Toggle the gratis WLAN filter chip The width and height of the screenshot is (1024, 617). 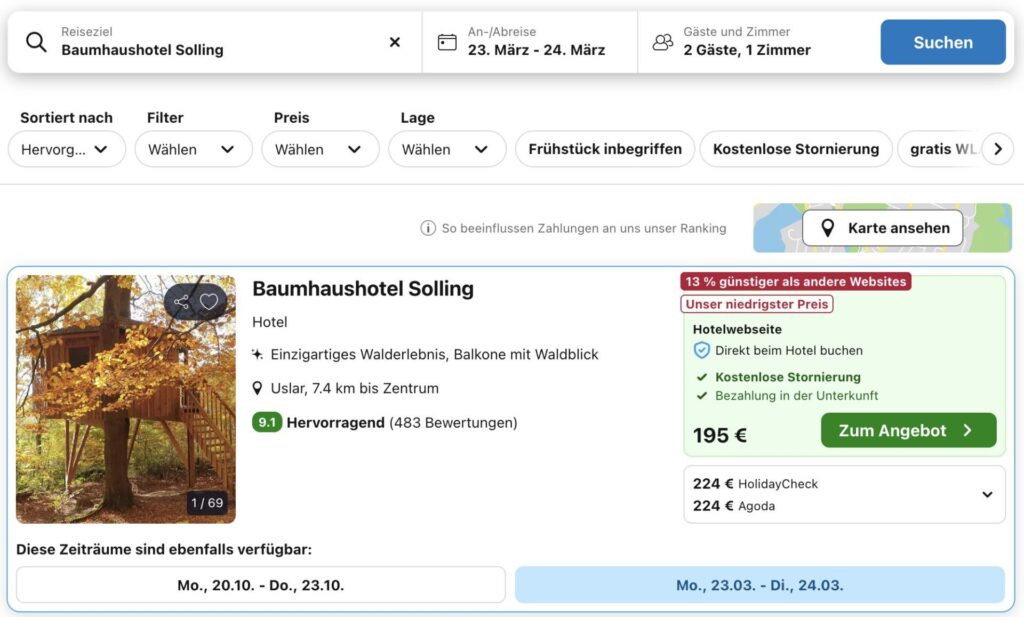pyautogui.click(x=940, y=149)
